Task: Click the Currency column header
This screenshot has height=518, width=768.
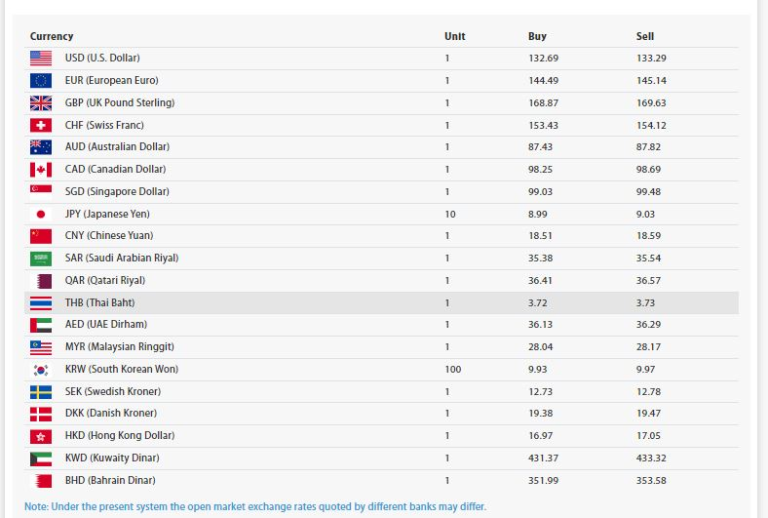Action: coord(52,37)
